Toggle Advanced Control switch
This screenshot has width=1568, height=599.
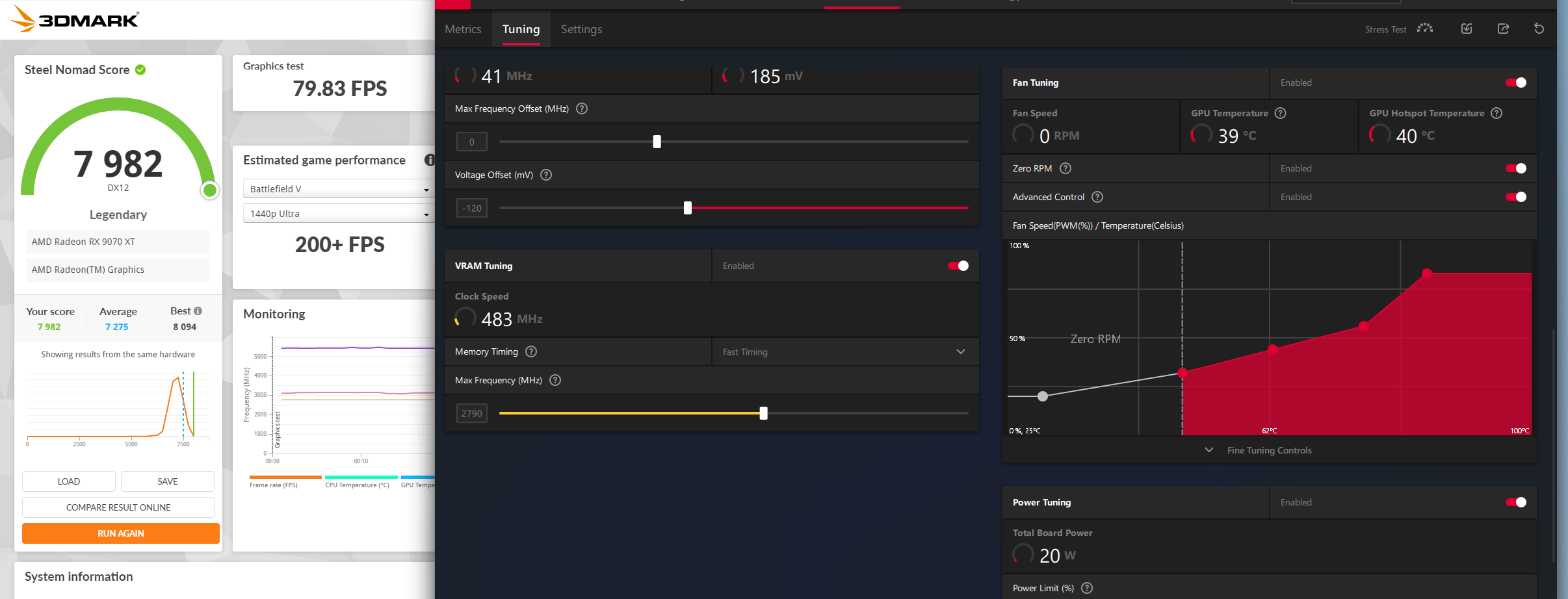click(x=1515, y=197)
